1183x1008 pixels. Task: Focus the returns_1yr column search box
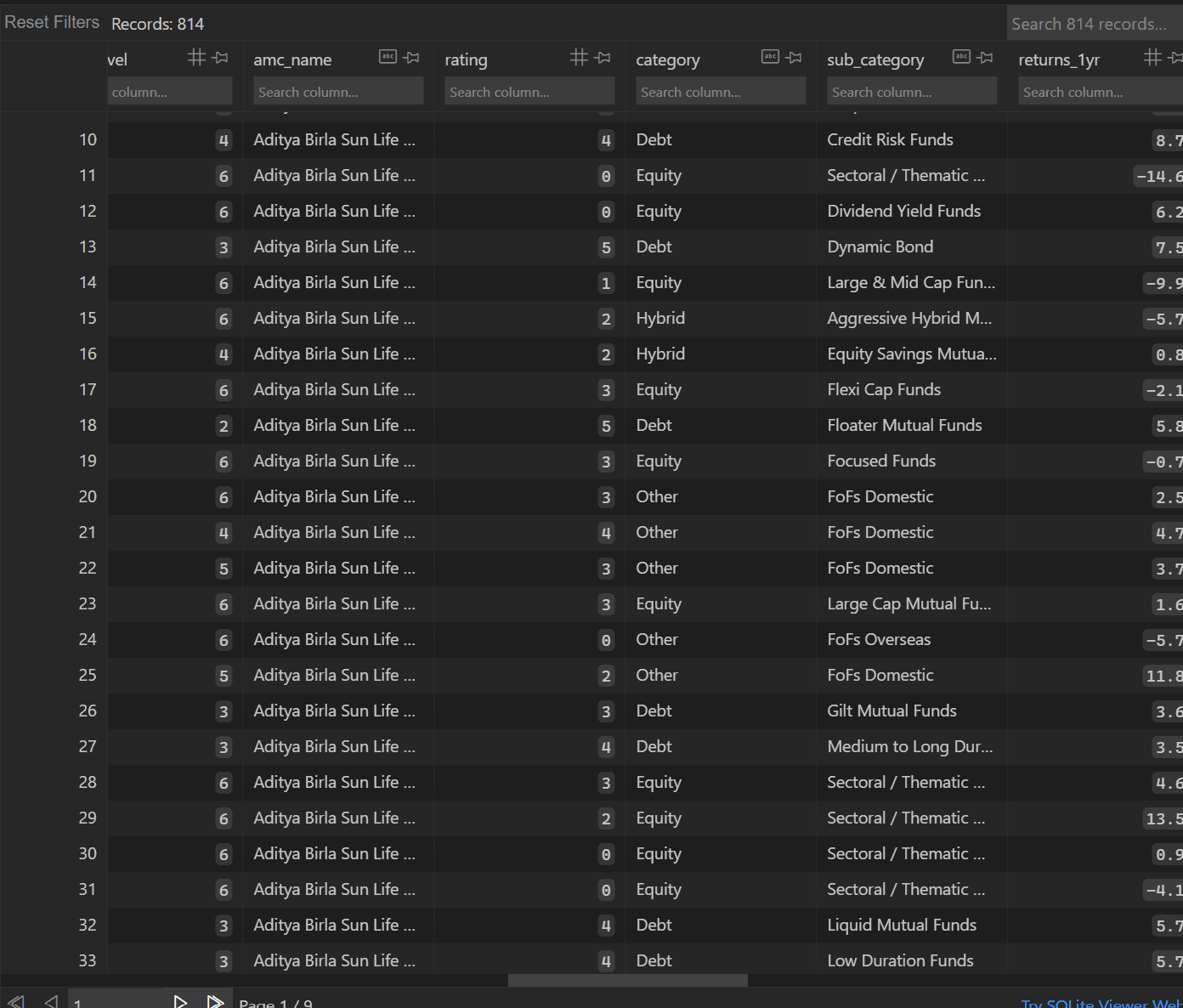coord(1101,91)
